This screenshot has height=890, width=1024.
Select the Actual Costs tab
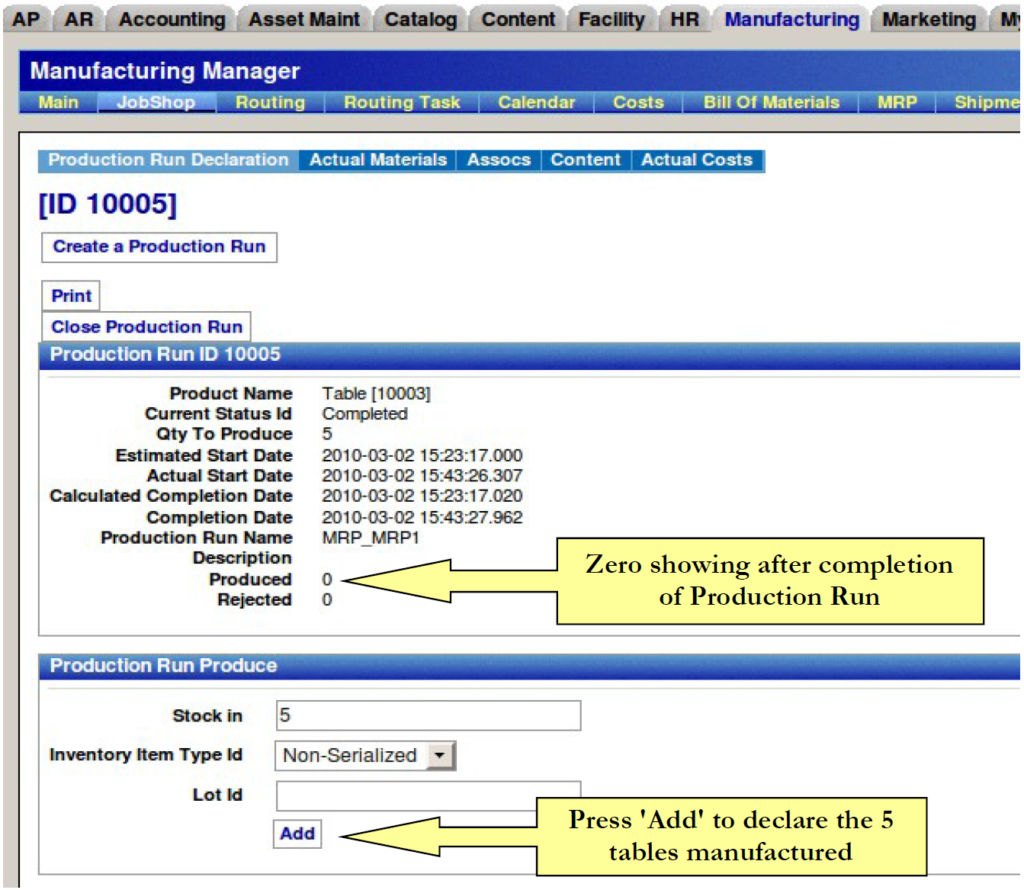point(696,160)
